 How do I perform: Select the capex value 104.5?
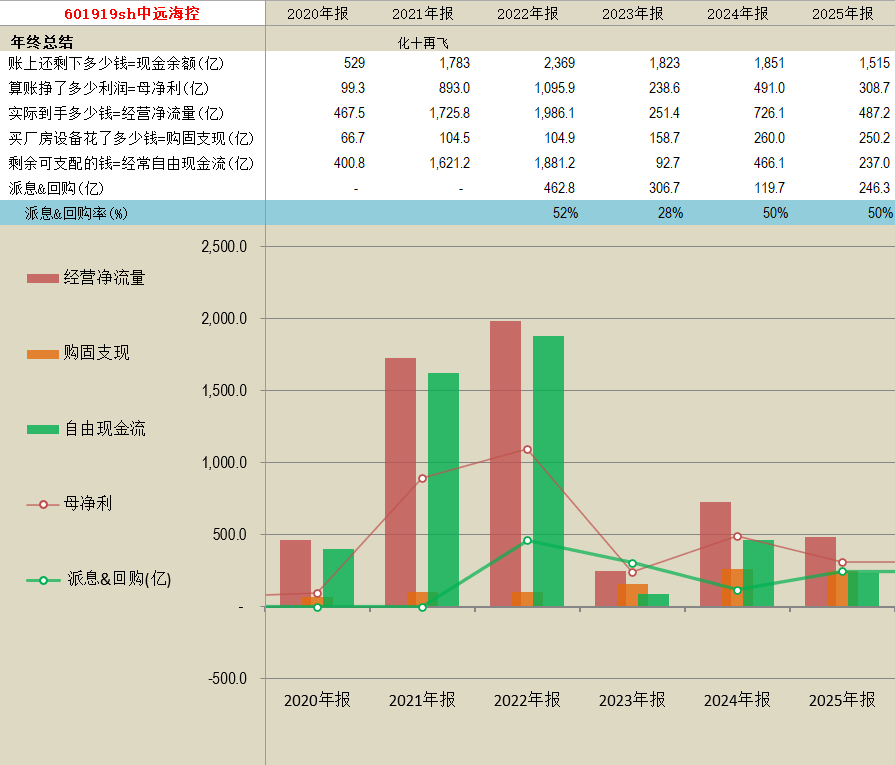tap(454, 138)
